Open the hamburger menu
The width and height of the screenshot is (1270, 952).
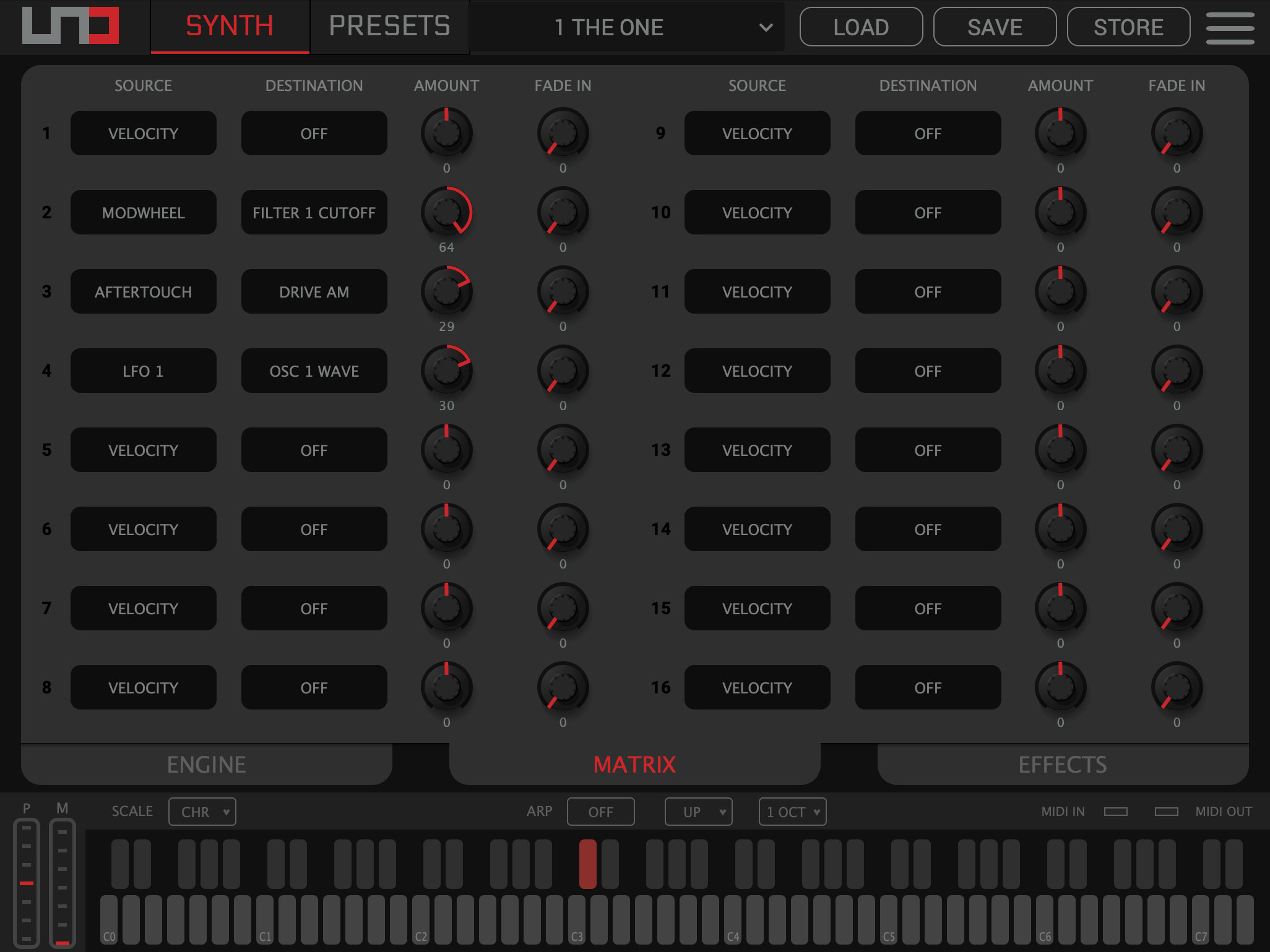tap(1230, 26)
